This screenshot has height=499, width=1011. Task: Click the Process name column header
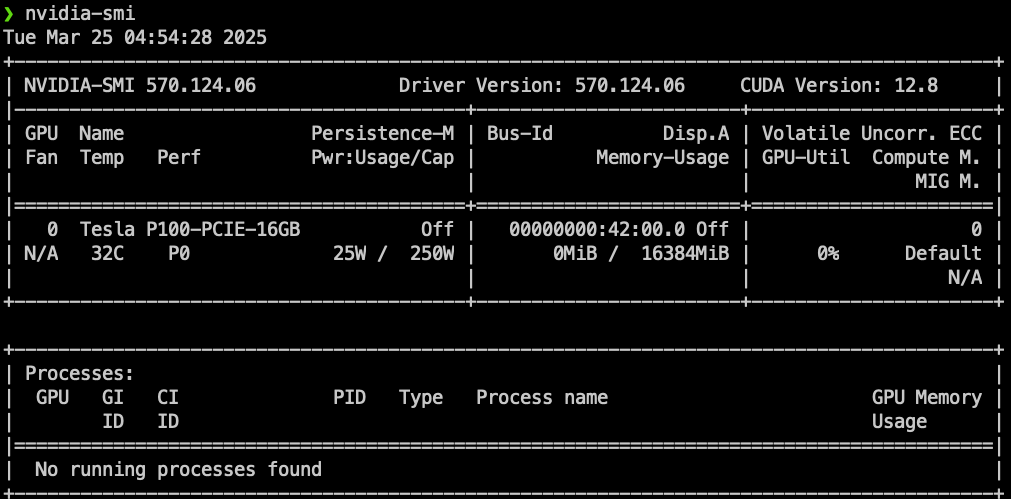click(x=542, y=398)
